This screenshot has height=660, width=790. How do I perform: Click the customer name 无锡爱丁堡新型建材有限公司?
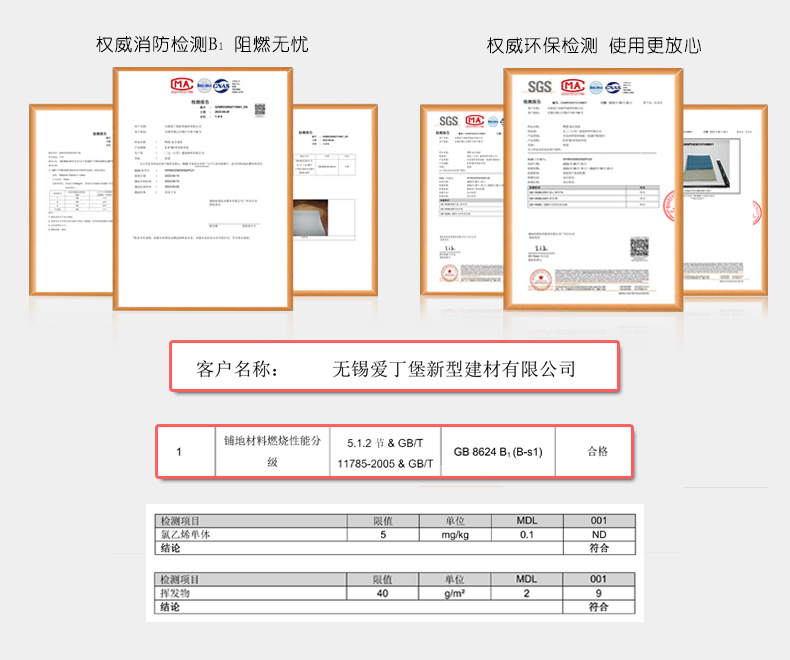pos(453,369)
